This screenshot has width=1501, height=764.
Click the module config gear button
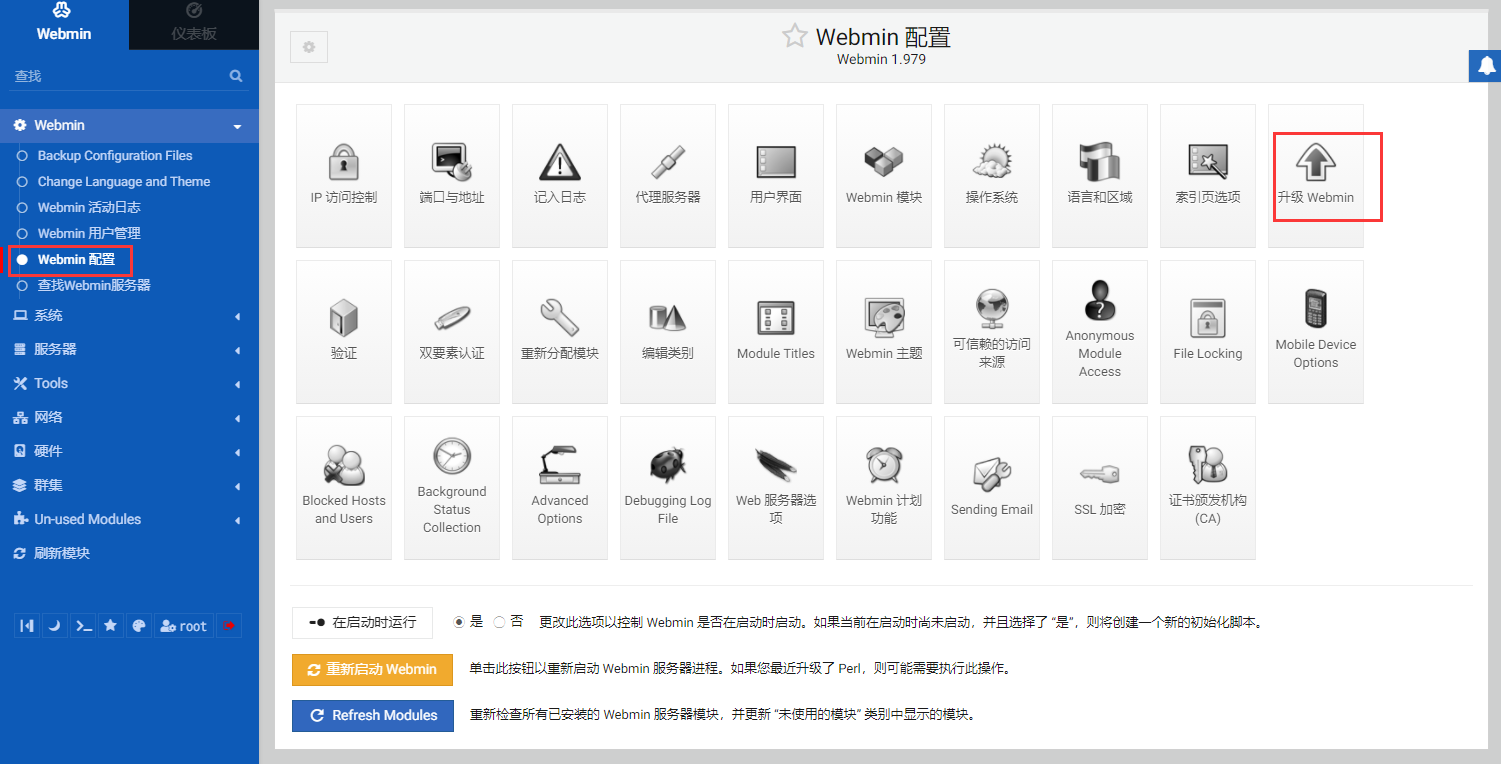(x=309, y=47)
